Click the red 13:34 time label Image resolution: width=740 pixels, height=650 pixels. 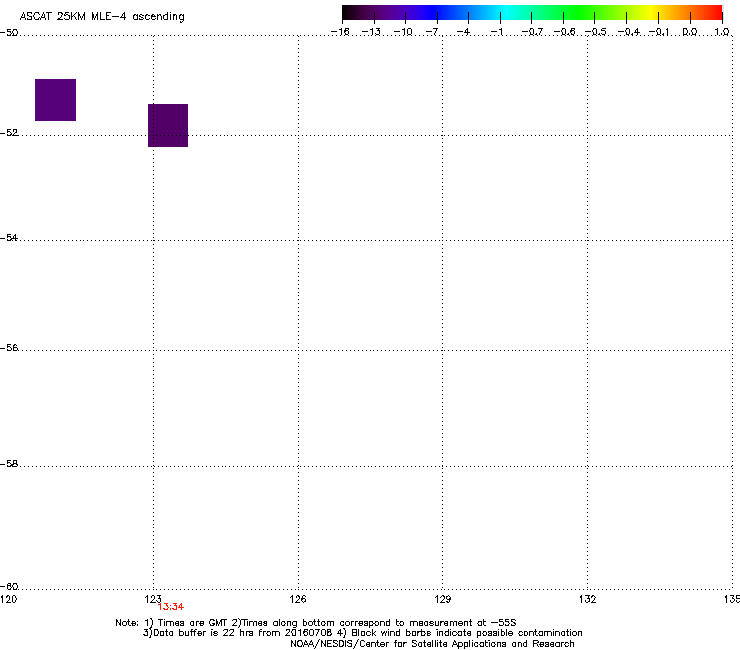(171, 607)
